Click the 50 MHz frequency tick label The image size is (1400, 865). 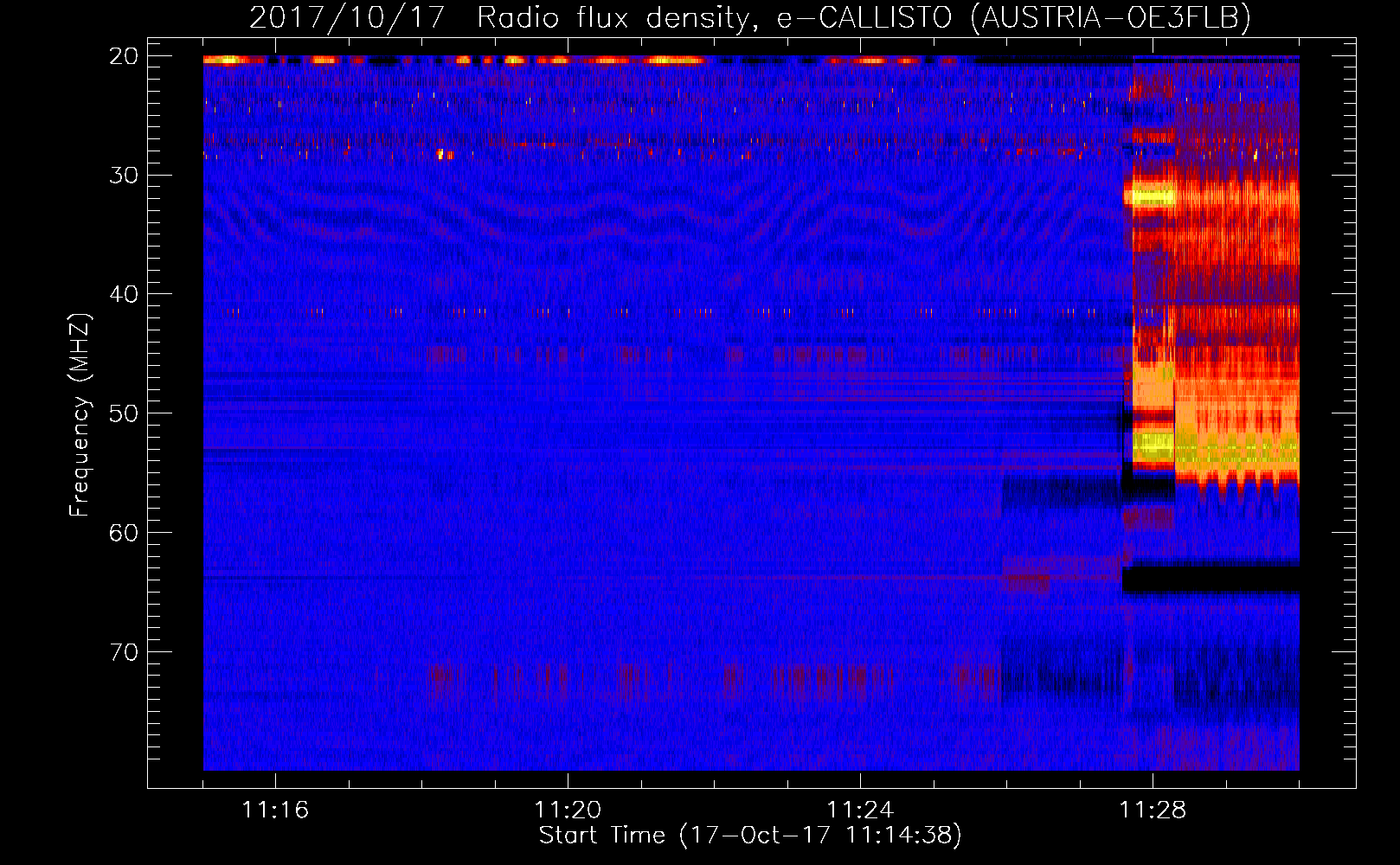point(125,413)
